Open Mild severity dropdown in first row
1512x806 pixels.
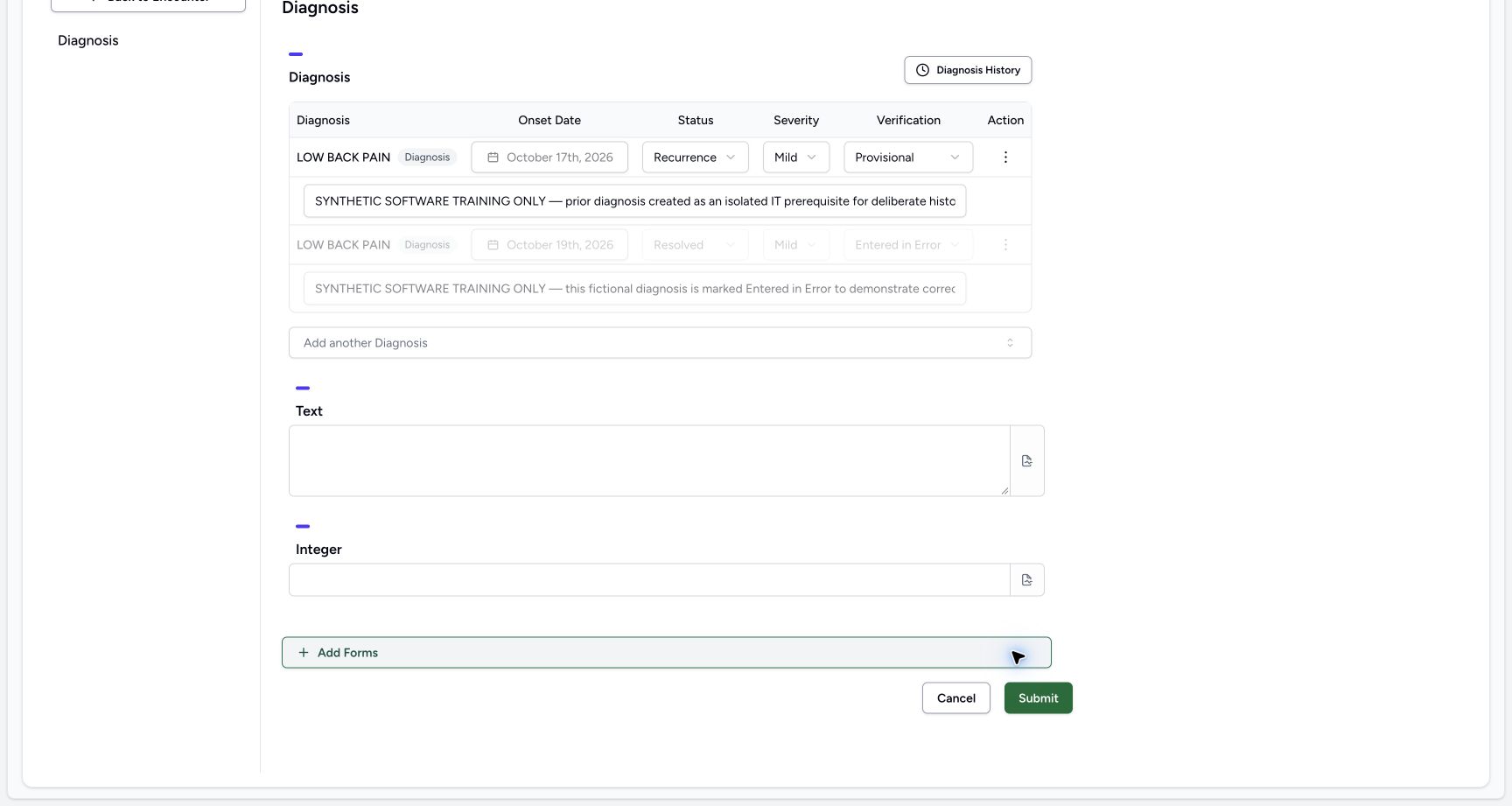[x=795, y=158]
